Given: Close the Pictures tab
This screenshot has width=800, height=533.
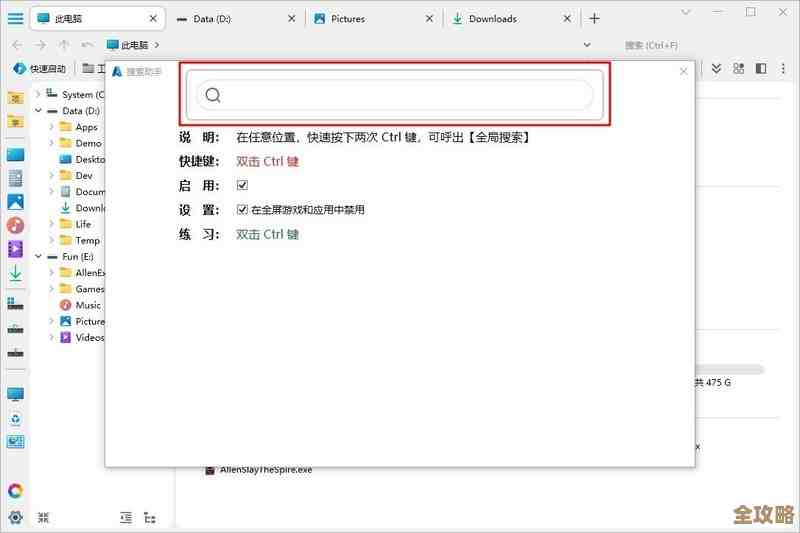Looking at the screenshot, I should coord(430,19).
